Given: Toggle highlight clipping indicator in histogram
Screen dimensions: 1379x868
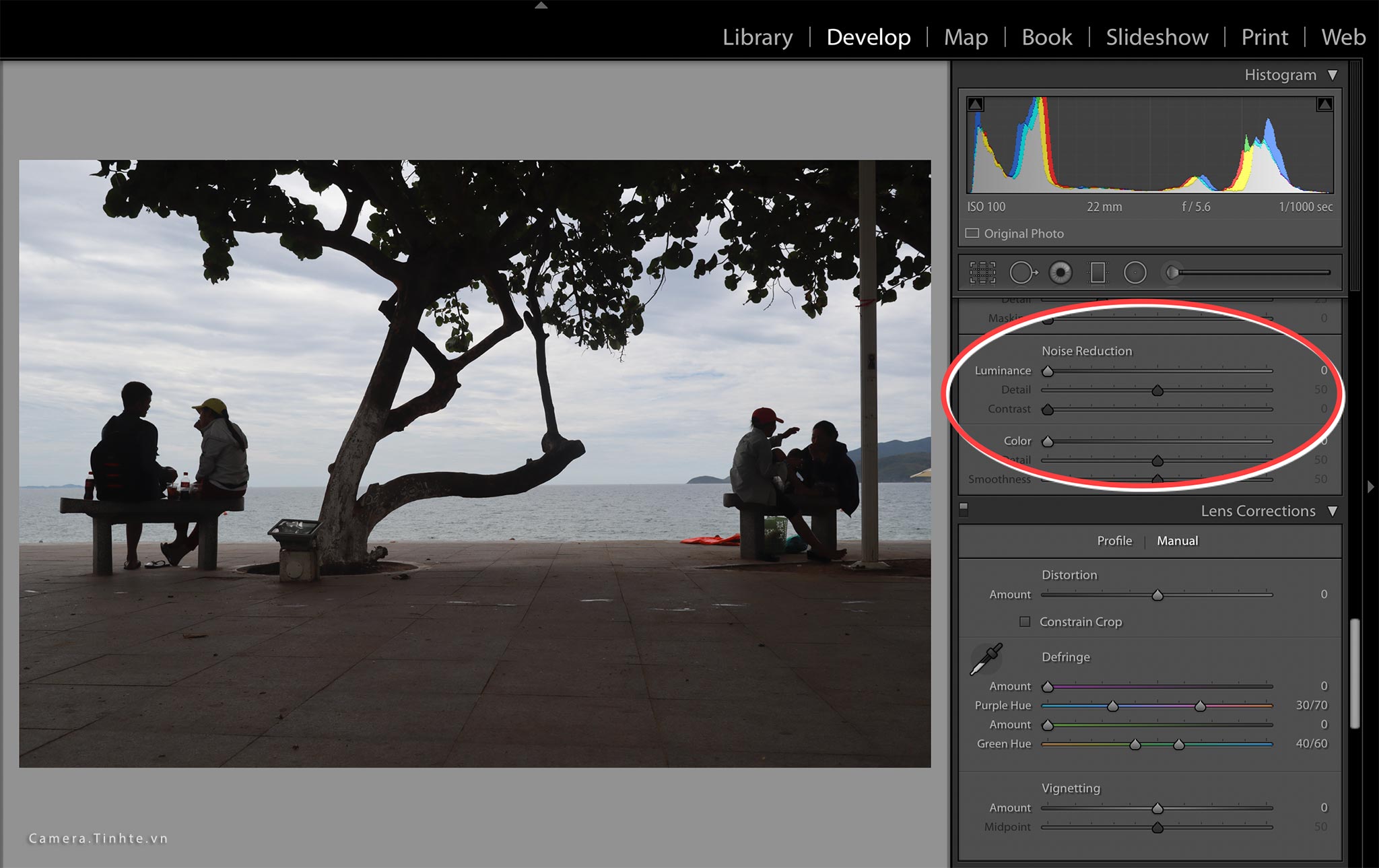Looking at the screenshot, I should (1324, 104).
